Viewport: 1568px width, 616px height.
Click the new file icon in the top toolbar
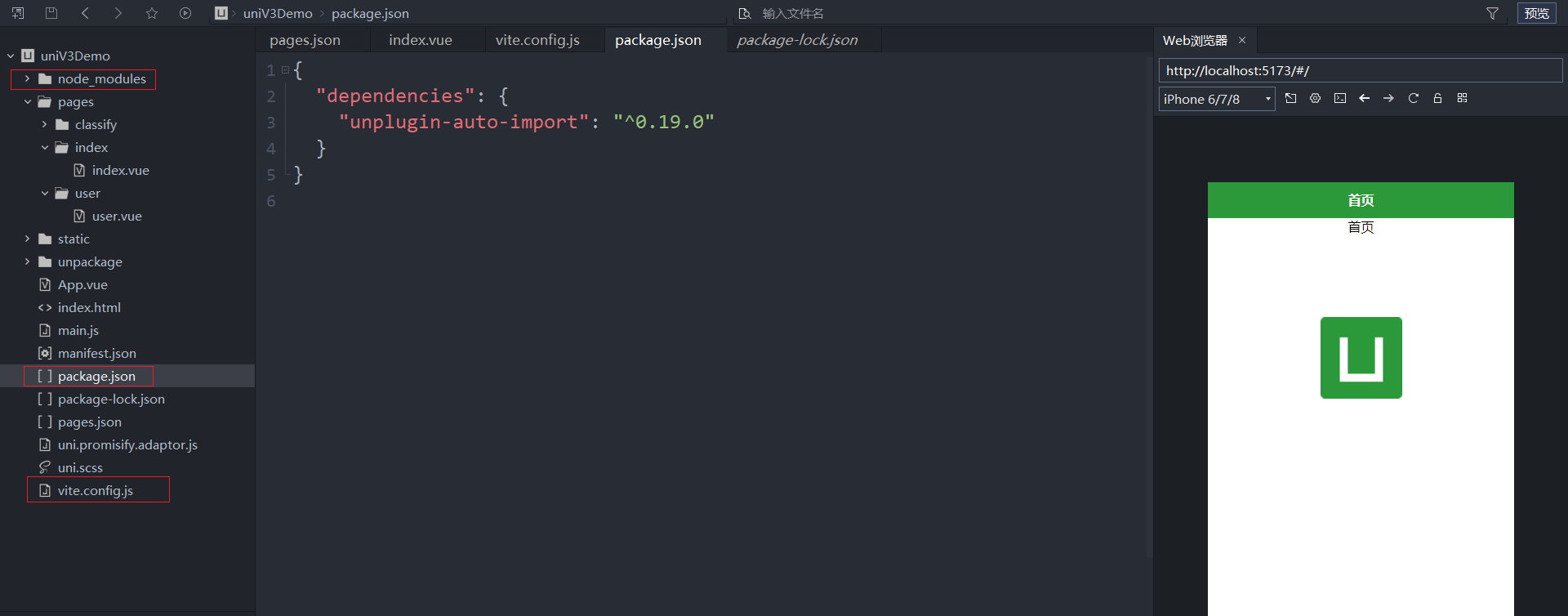pyautogui.click(x=18, y=13)
